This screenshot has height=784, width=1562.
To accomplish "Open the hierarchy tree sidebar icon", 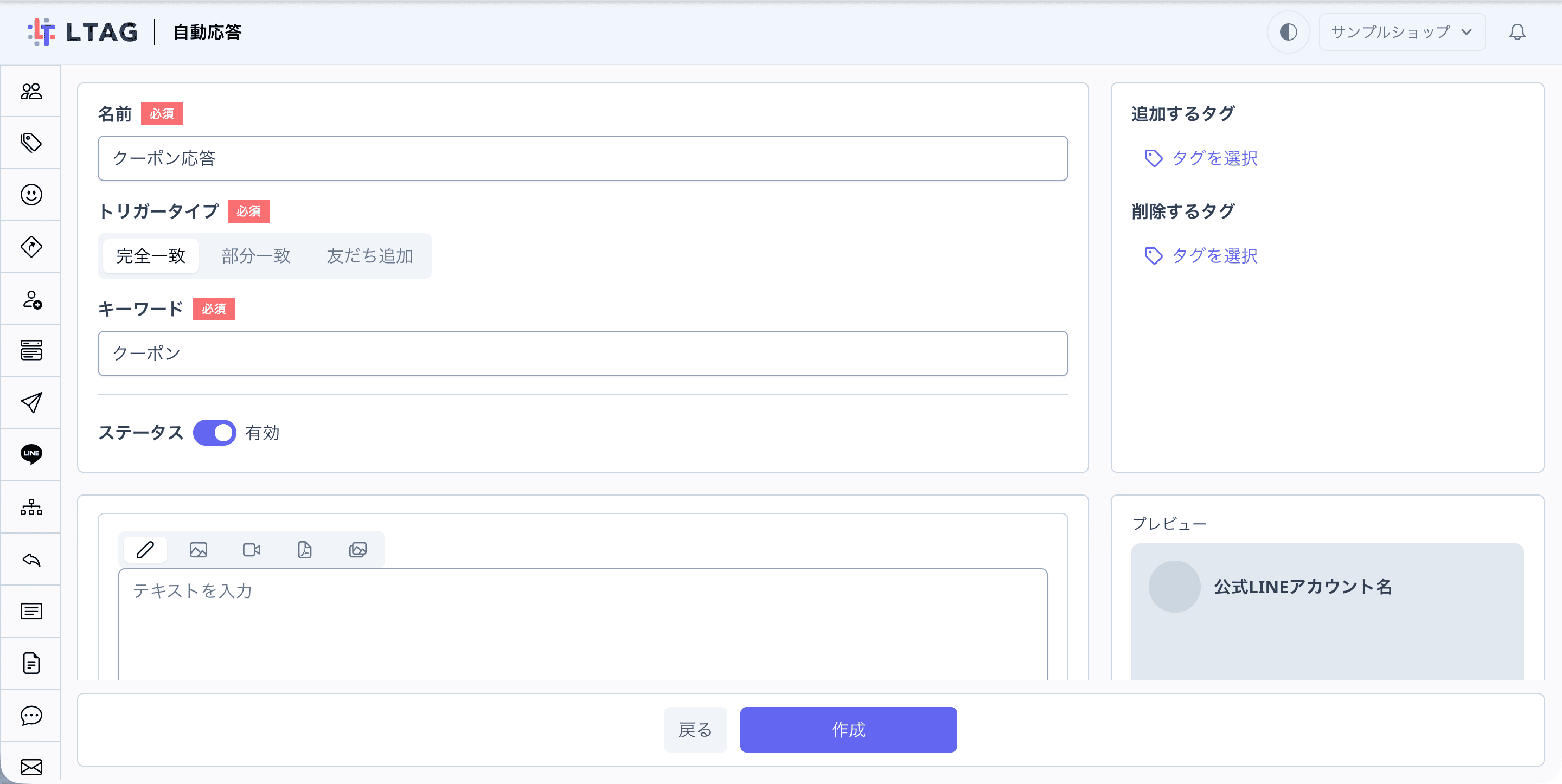I will (x=31, y=507).
